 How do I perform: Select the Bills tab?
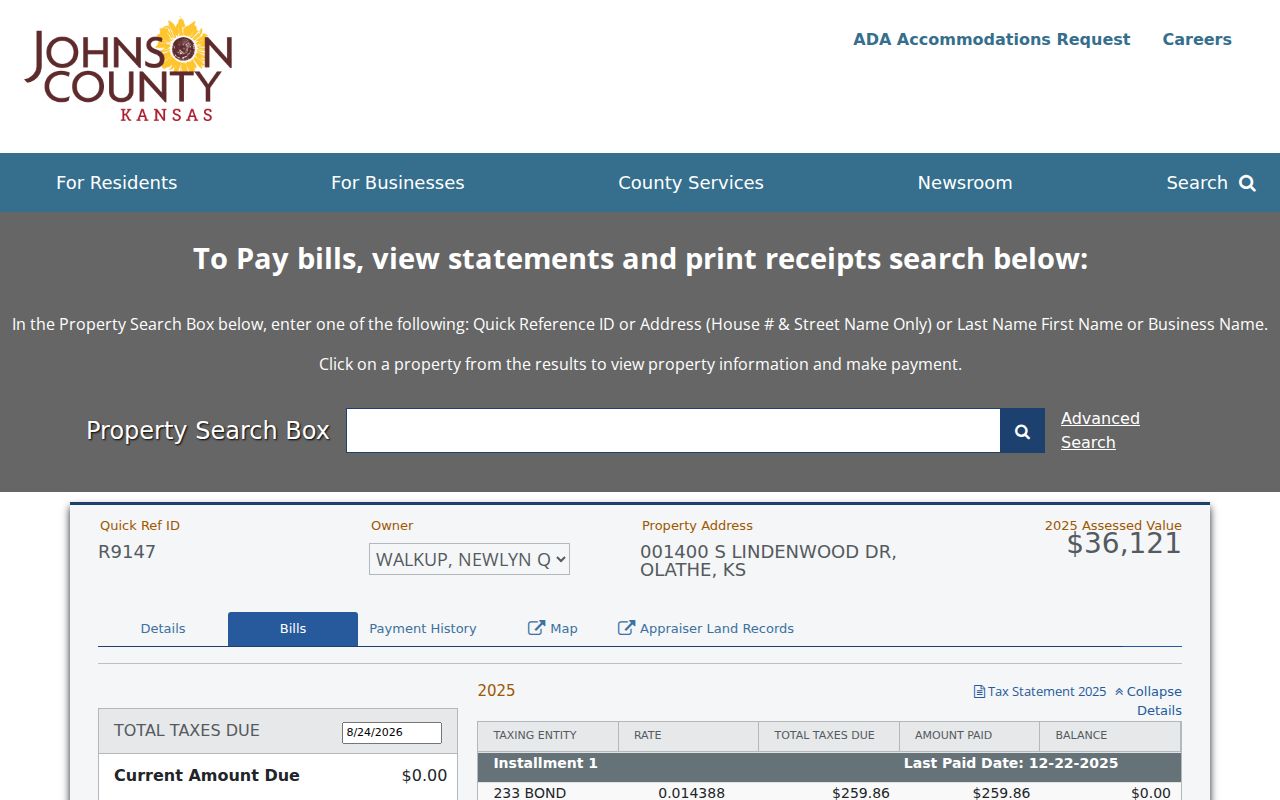point(293,629)
